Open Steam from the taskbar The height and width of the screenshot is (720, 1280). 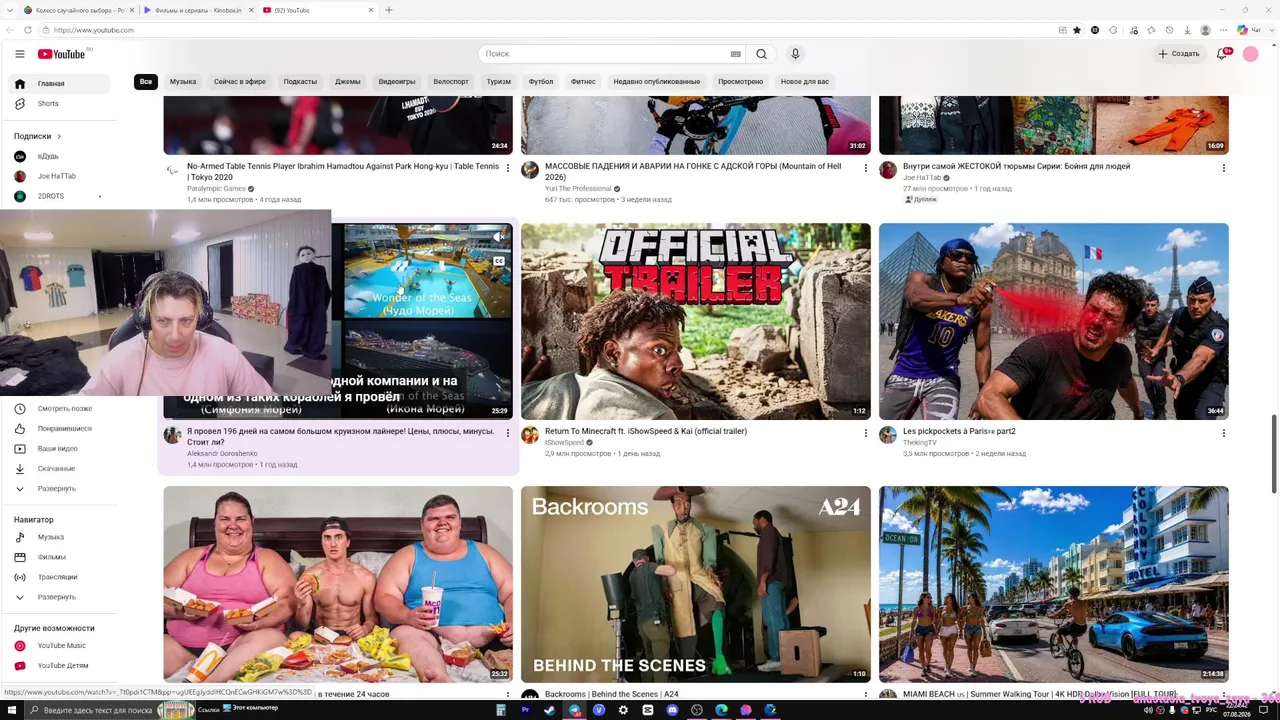549,710
